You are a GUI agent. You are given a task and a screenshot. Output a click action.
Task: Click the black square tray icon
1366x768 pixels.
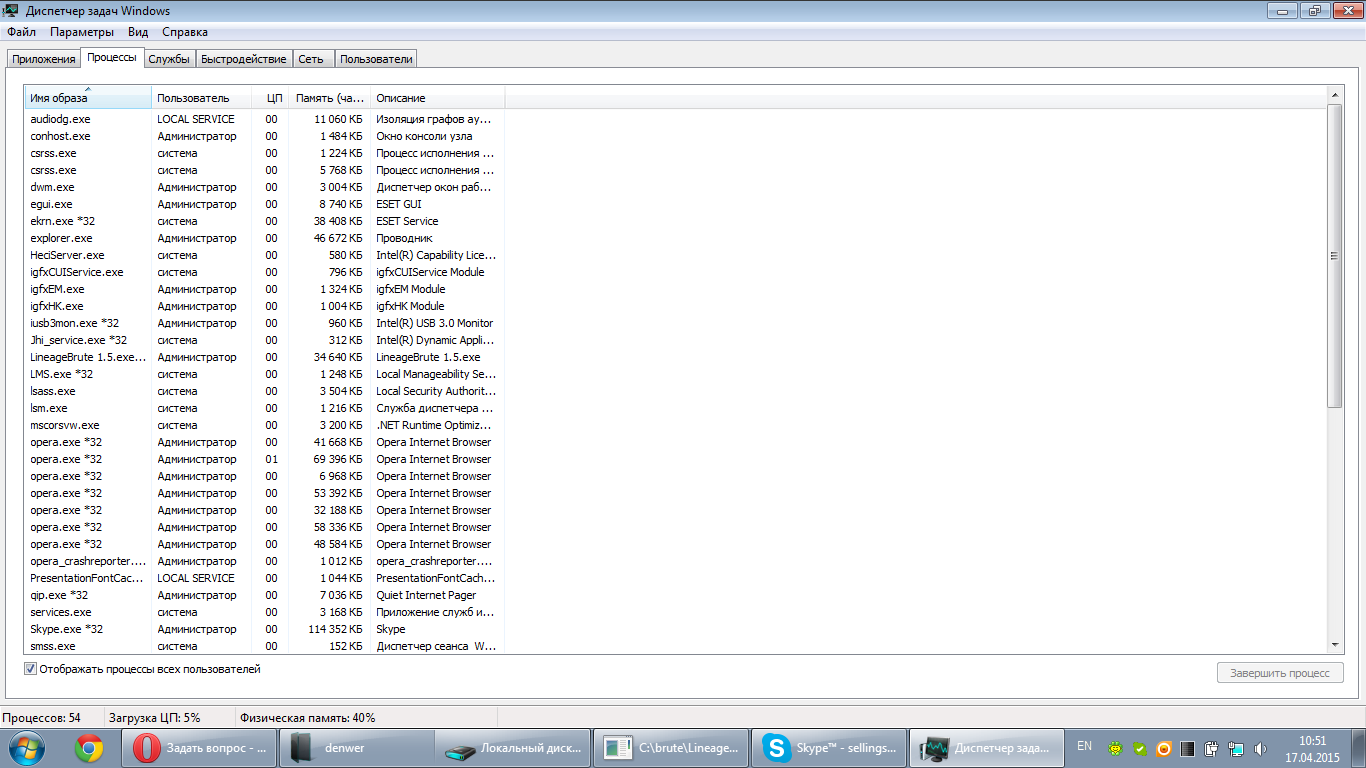[x=1187, y=747]
